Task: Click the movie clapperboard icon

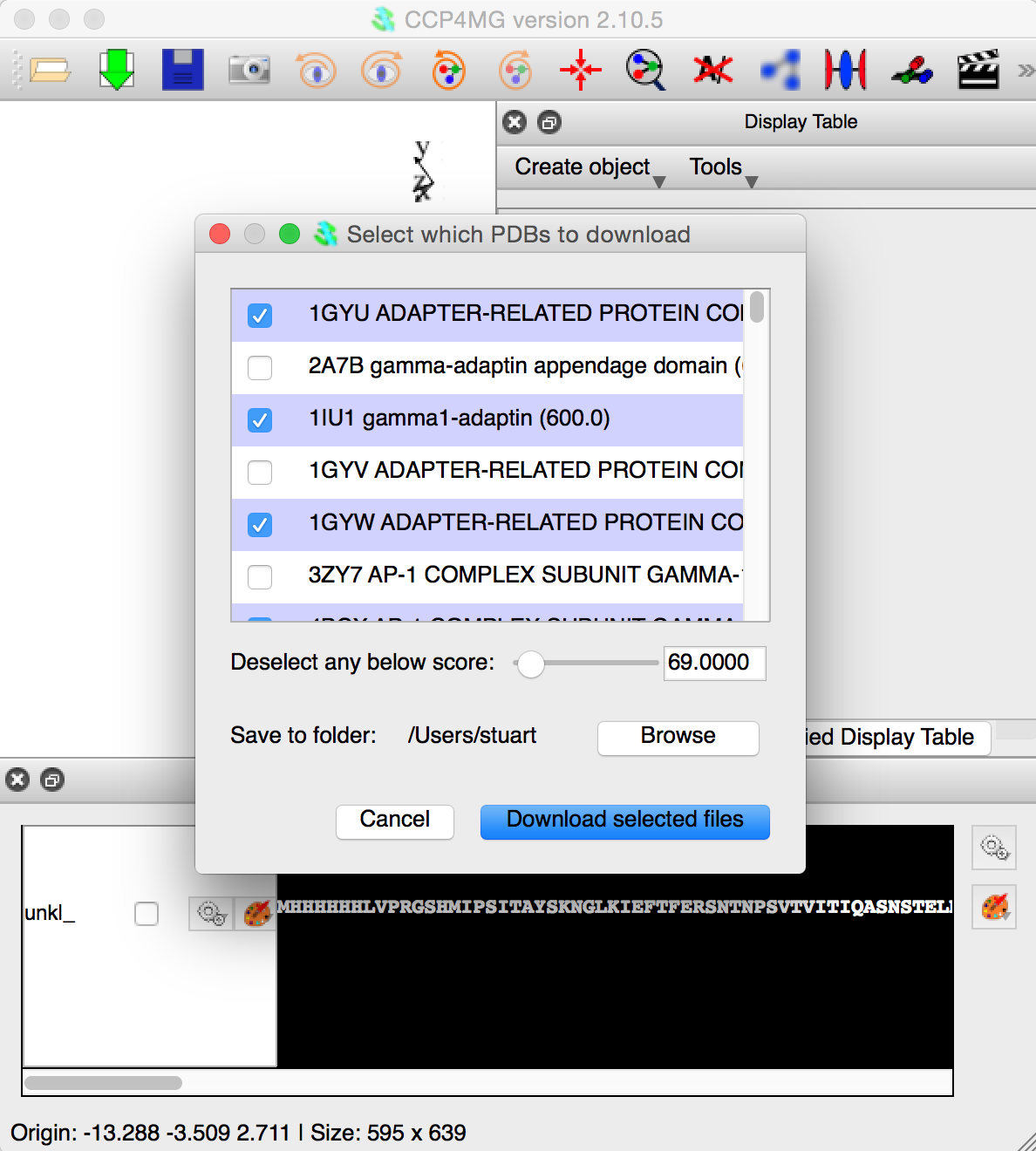Action: pyautogui.click(x=978, y=70)
